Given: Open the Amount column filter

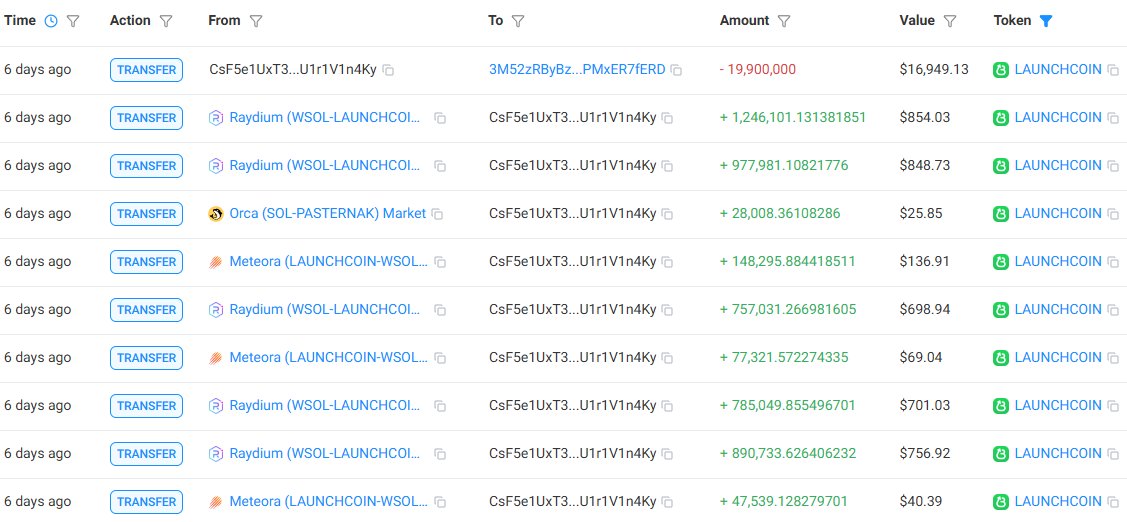Looking at the screenshot, I should (784, 21).
